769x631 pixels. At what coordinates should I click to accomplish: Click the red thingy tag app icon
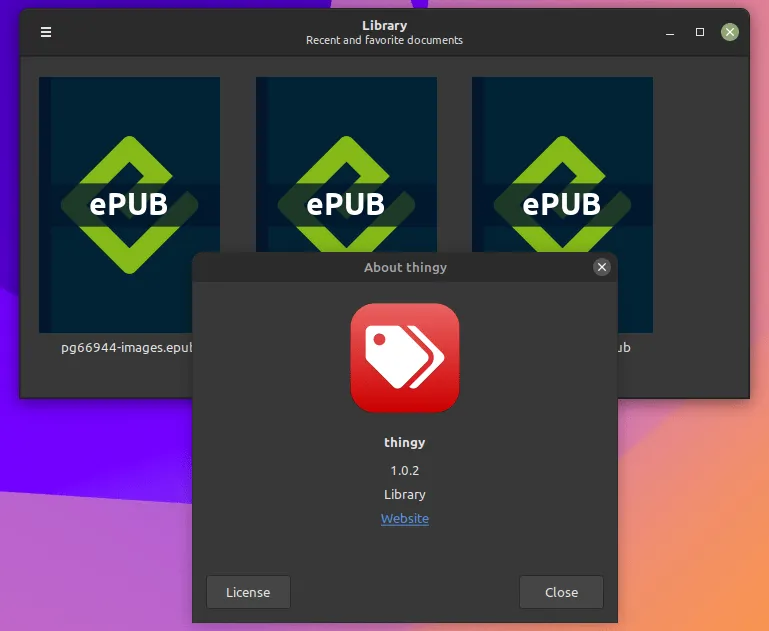coord(404,358)
